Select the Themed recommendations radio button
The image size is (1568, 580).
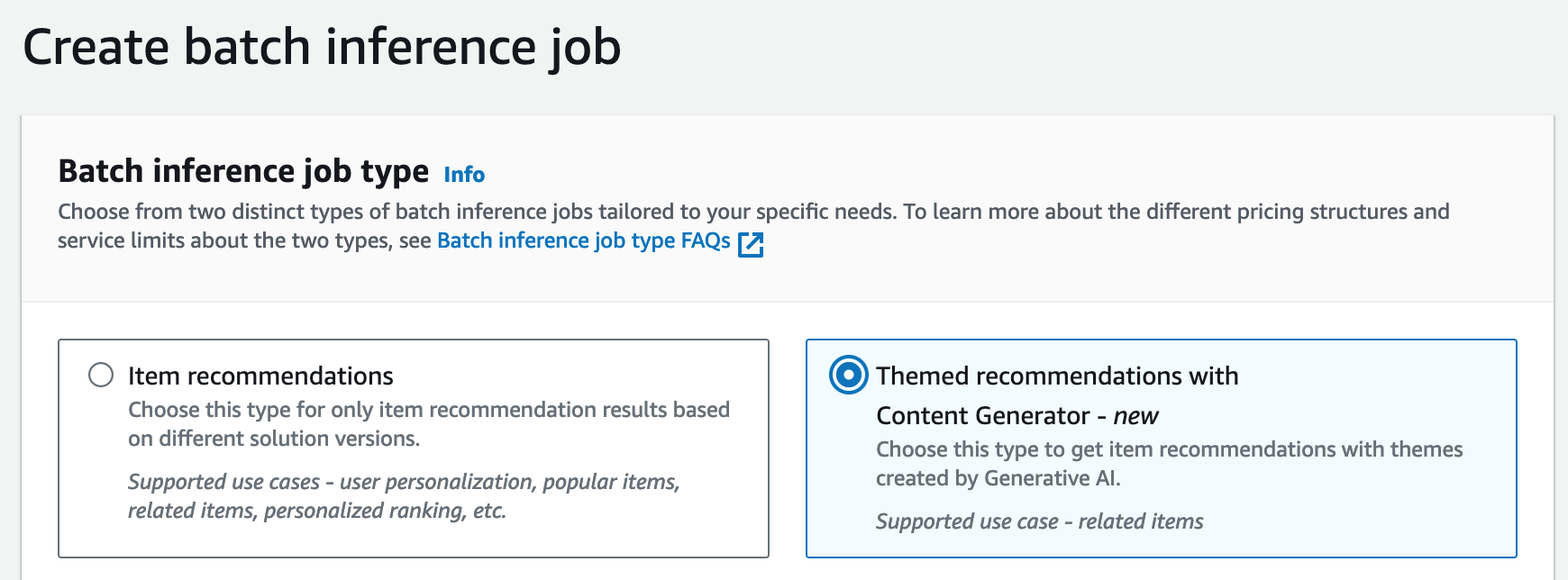pyautogui.click(x=848, y=375)
